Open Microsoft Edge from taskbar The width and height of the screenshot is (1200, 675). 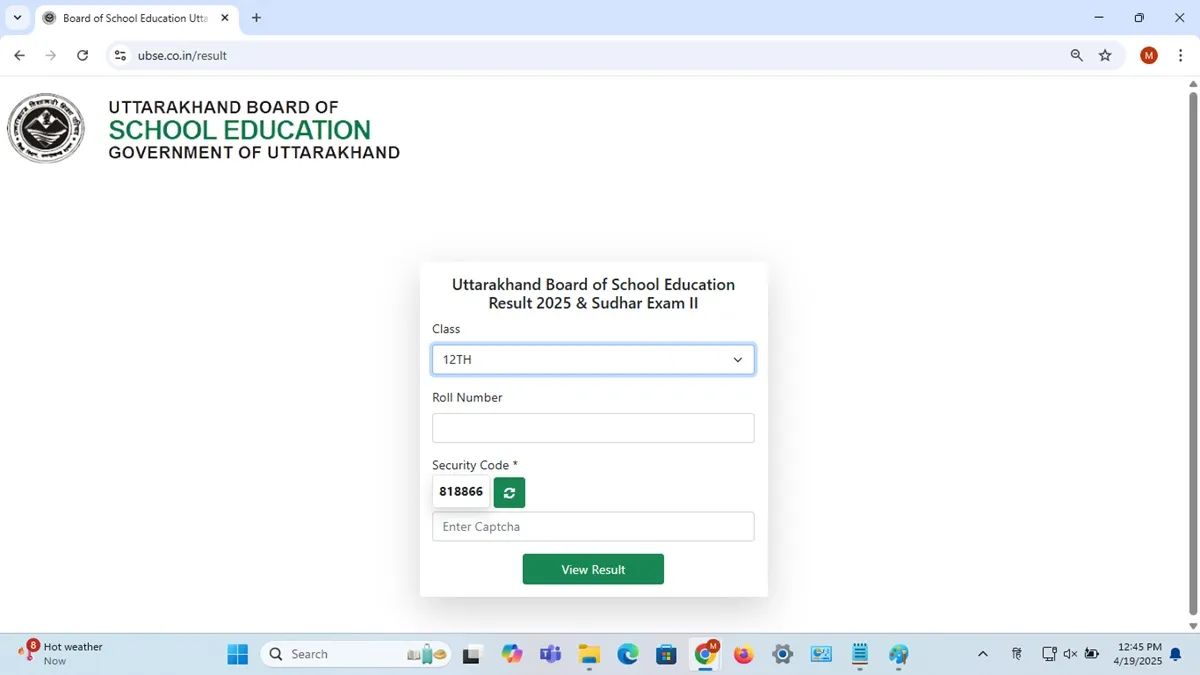tap(627, 654)
